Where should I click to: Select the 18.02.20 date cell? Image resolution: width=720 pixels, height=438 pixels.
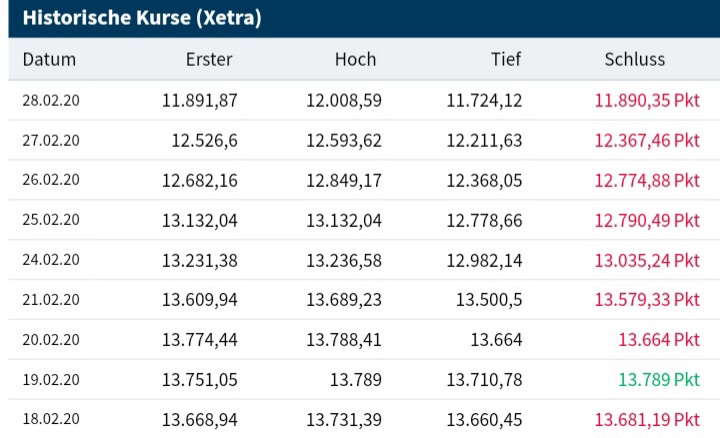[x=51, y=420]
